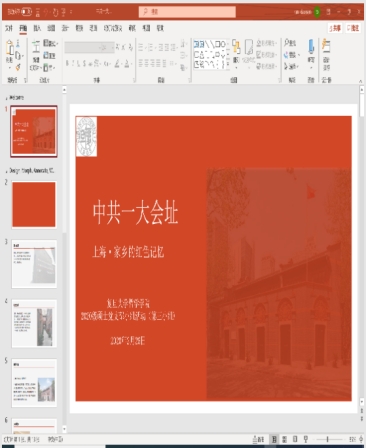
Task: Collapse the ribbon with the chevron arrow
Action: [x=360, y=81]
